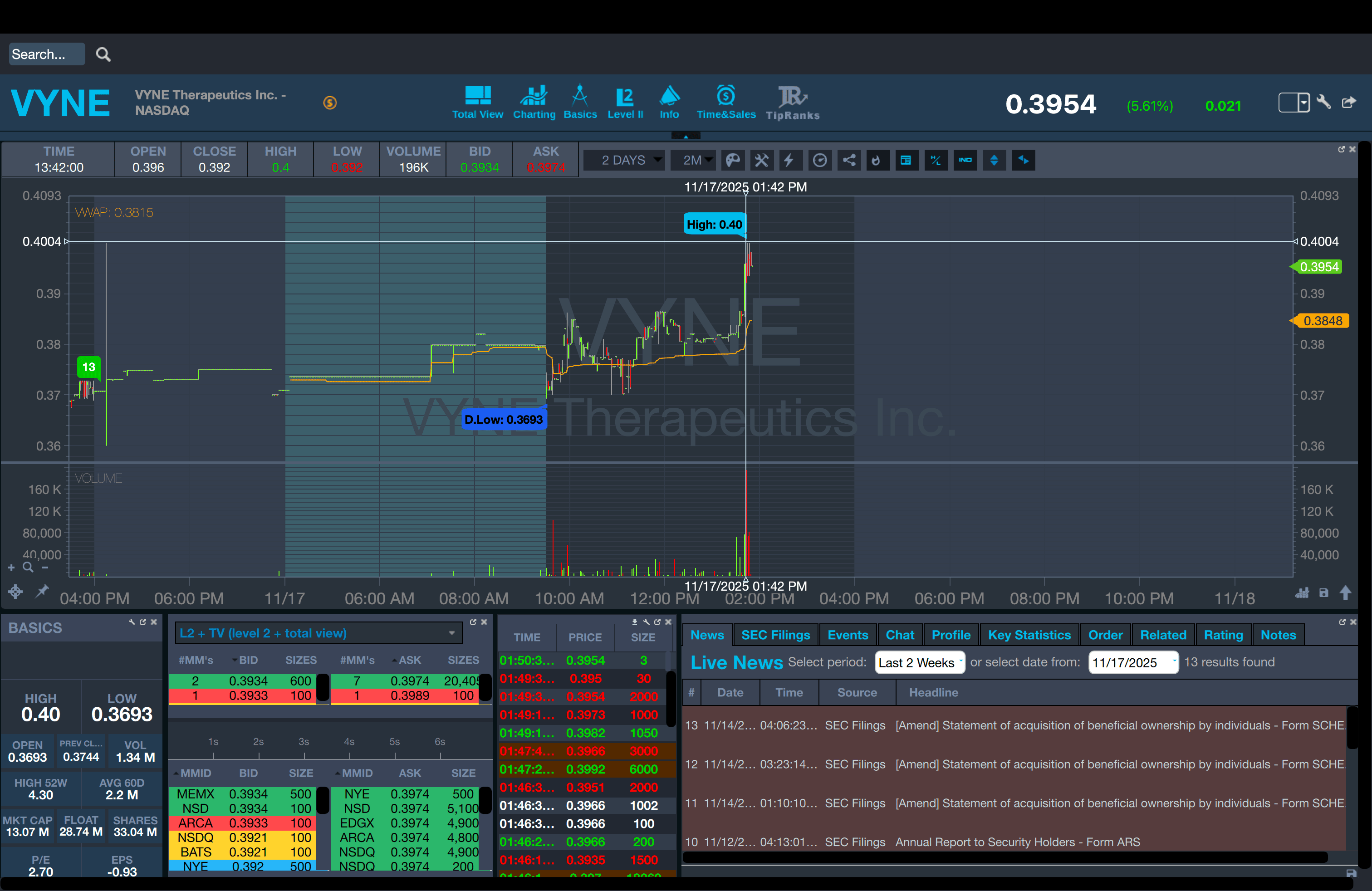The height and width of the screenshot is (891, 1372).
Task: Toggle vertical auto-scale arrows button
Action: [x=994, y=160]
